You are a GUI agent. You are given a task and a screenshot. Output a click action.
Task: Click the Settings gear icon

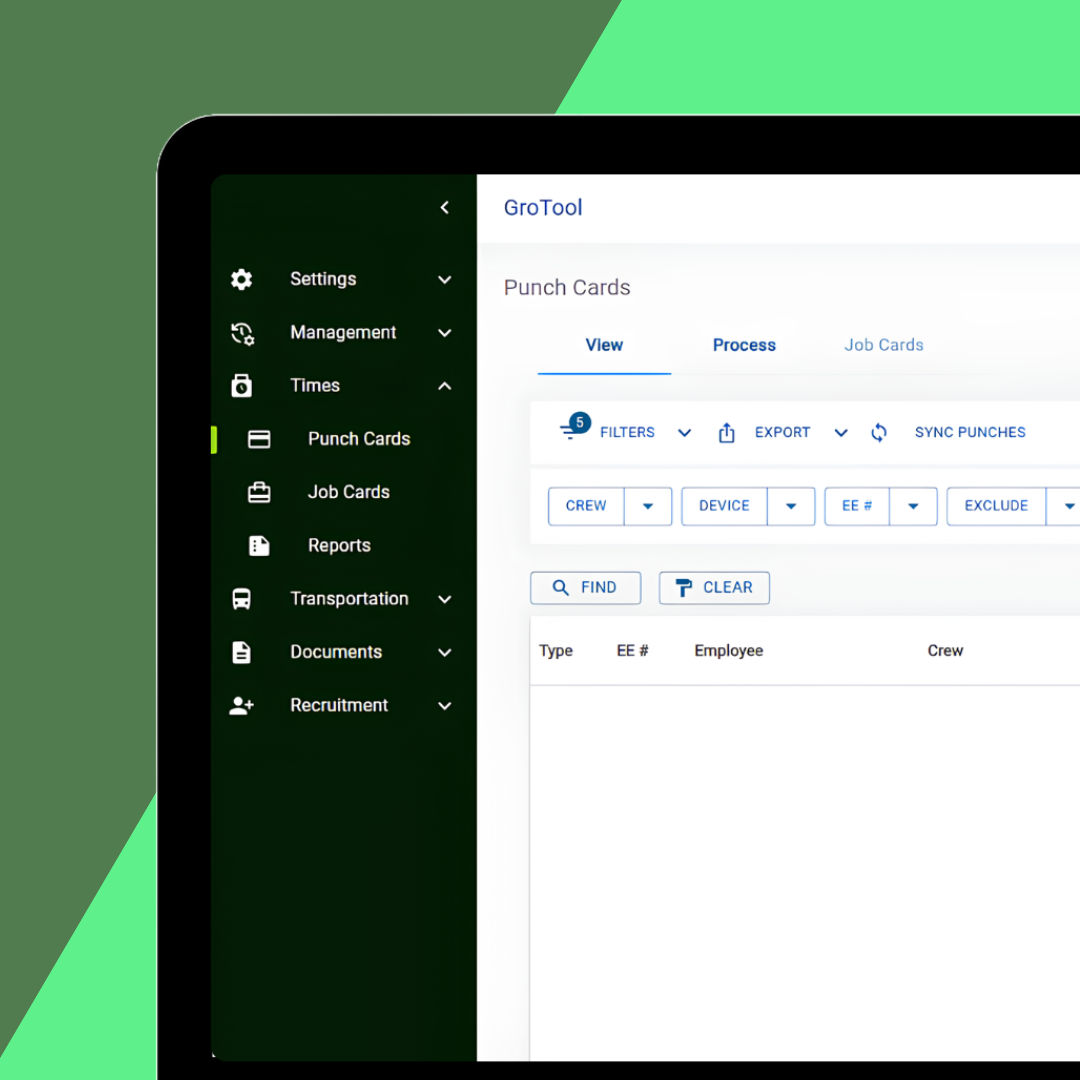(x=241, y=279)
